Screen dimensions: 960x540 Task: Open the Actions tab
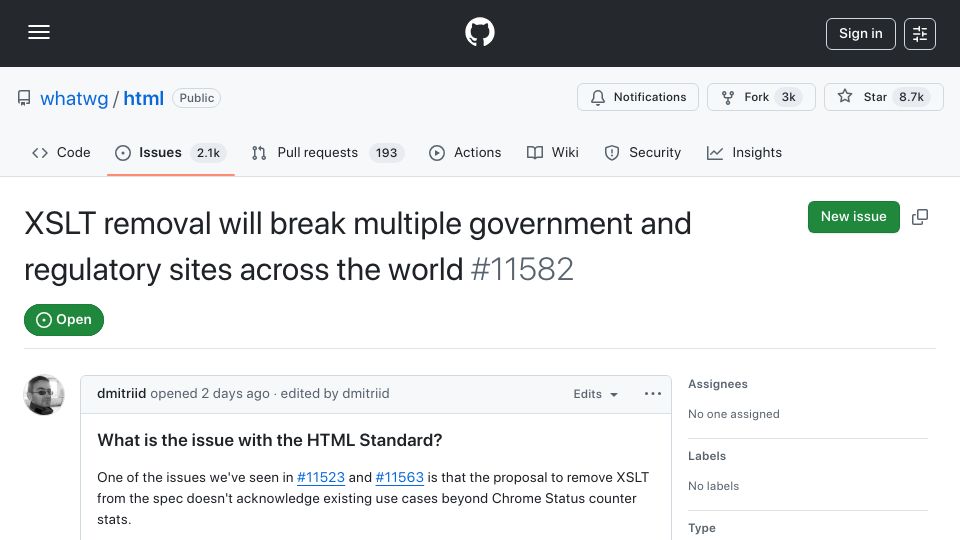pyautogui.click(x=465, y=152)
